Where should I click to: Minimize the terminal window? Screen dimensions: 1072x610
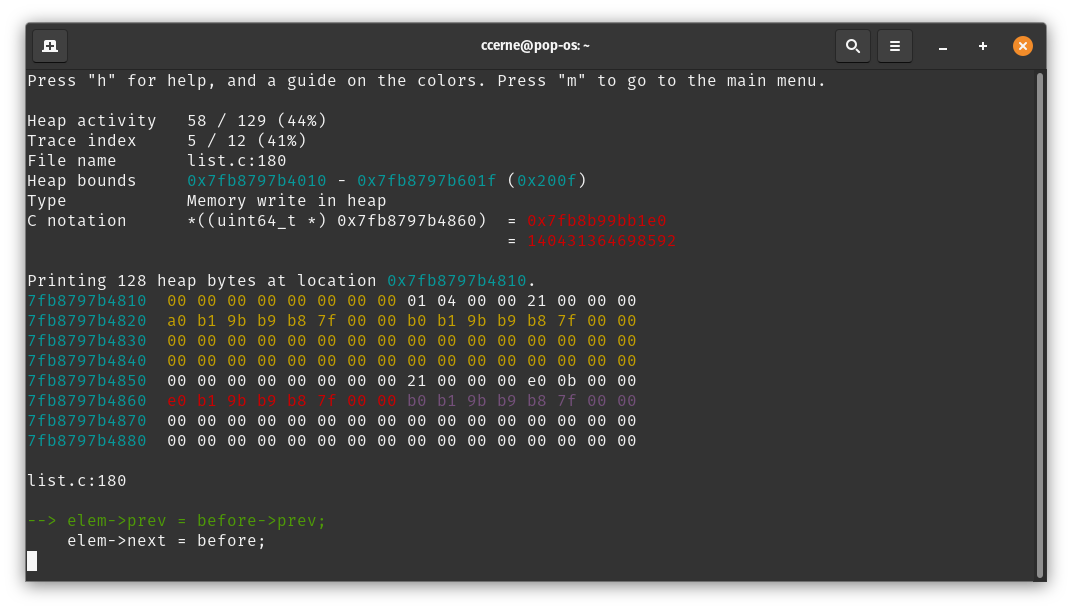point(942,46)
